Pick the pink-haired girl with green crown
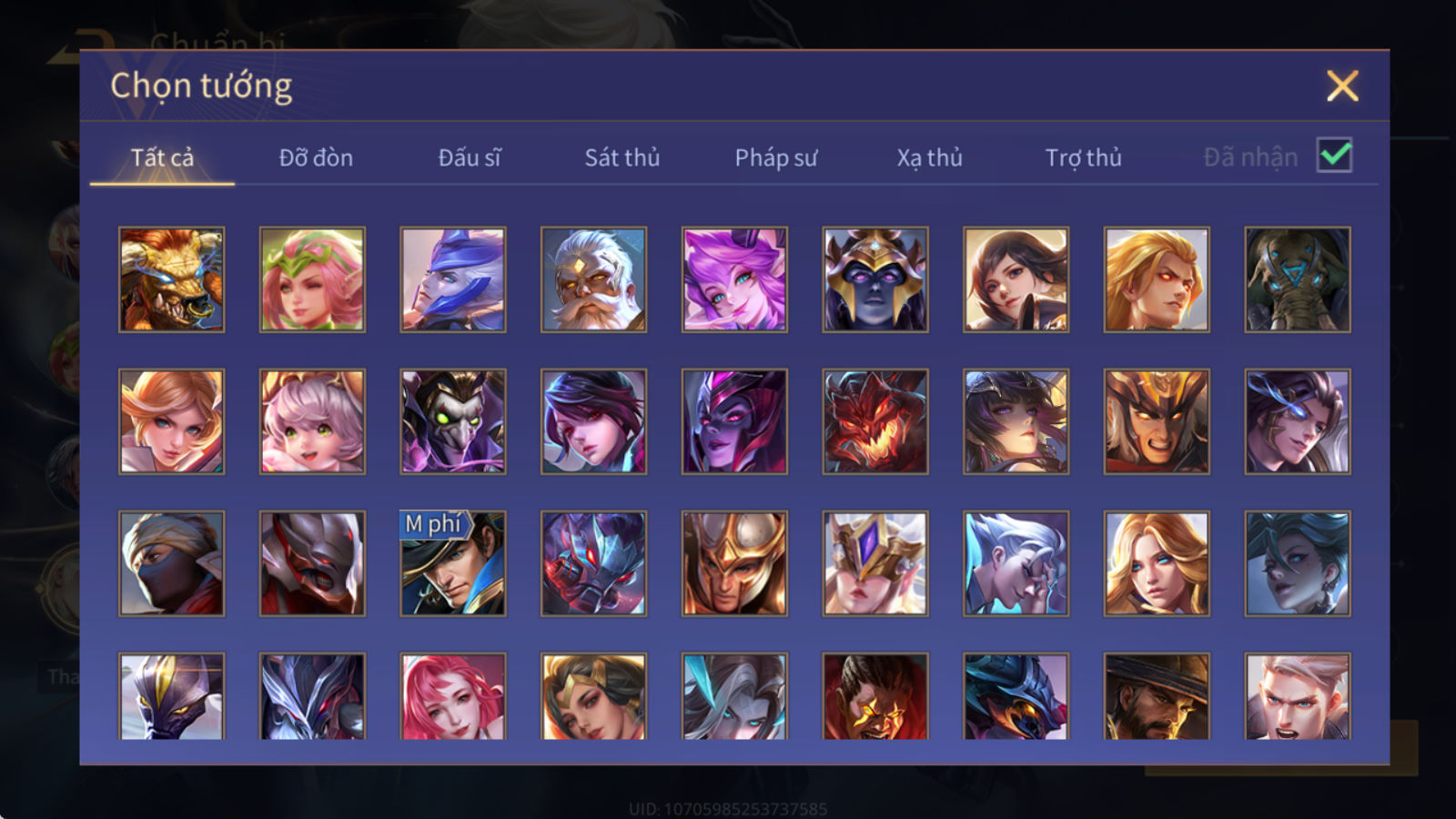The image size is (1456, 819). point(312,279)
